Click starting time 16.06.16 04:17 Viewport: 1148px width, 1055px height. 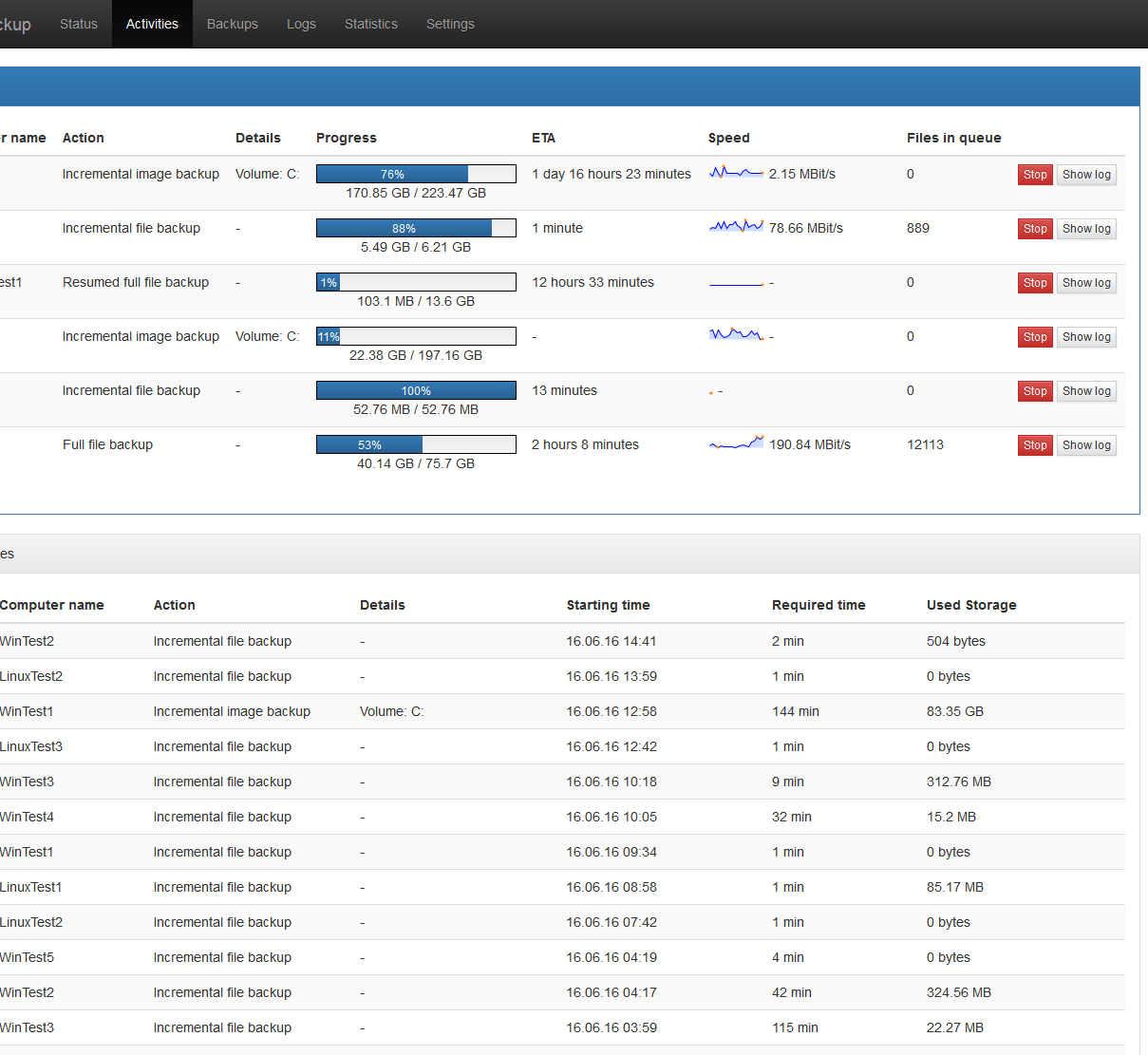click(612, 992)
